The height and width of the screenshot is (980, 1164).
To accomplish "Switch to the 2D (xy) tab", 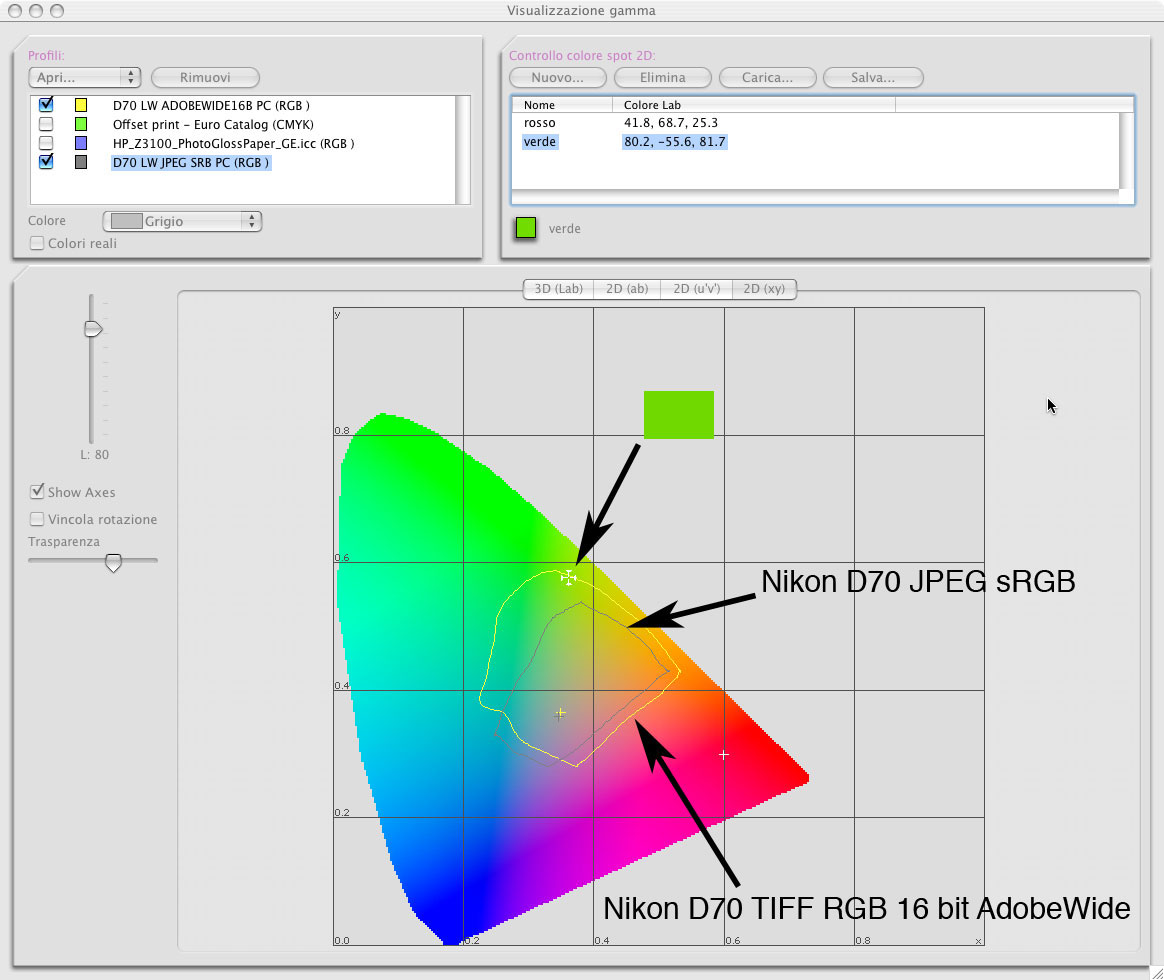I will pos(764,289).
